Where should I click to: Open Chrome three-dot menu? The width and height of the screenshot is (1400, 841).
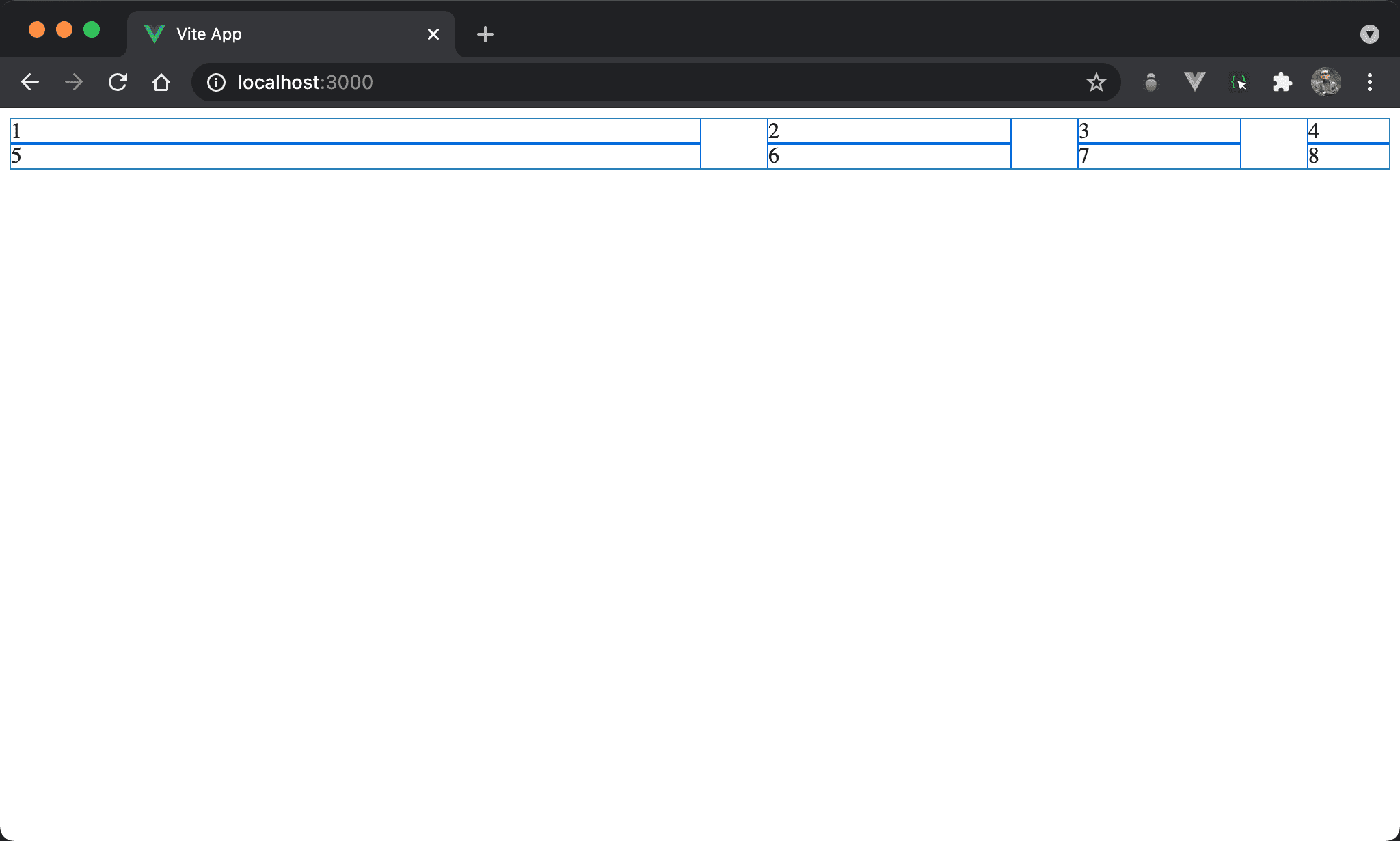click(1369, 83)
